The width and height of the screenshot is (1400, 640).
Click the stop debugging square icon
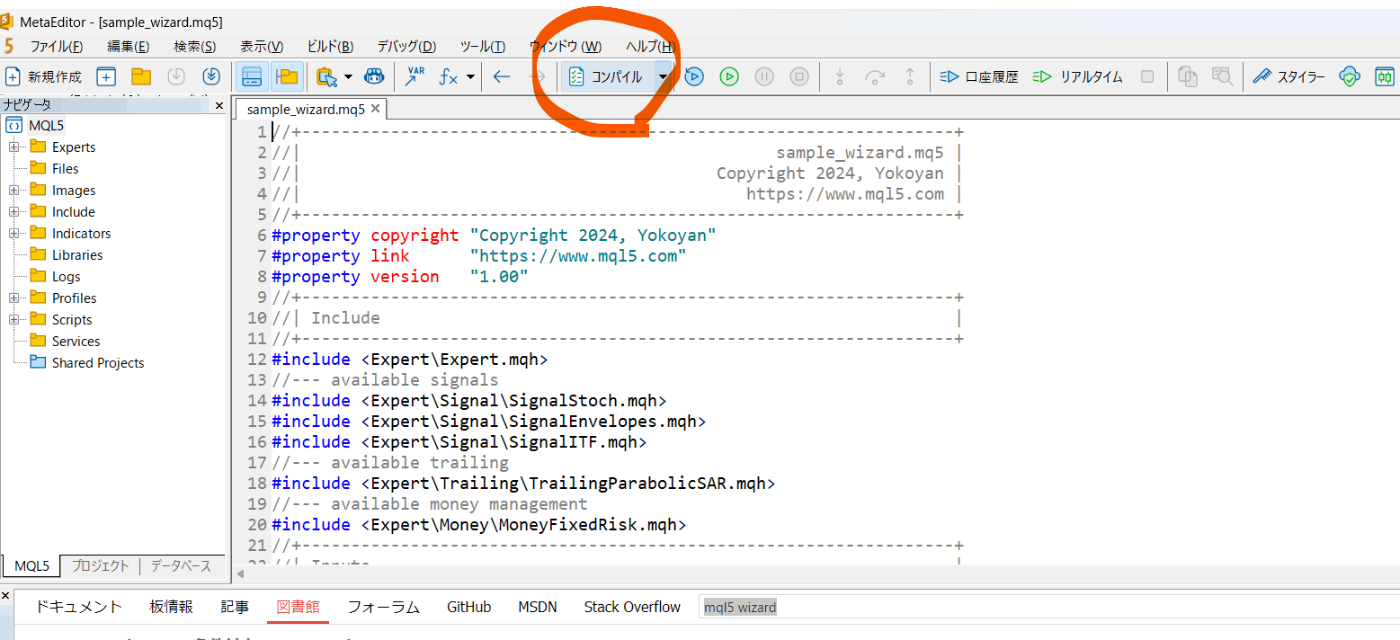point(799,76)
